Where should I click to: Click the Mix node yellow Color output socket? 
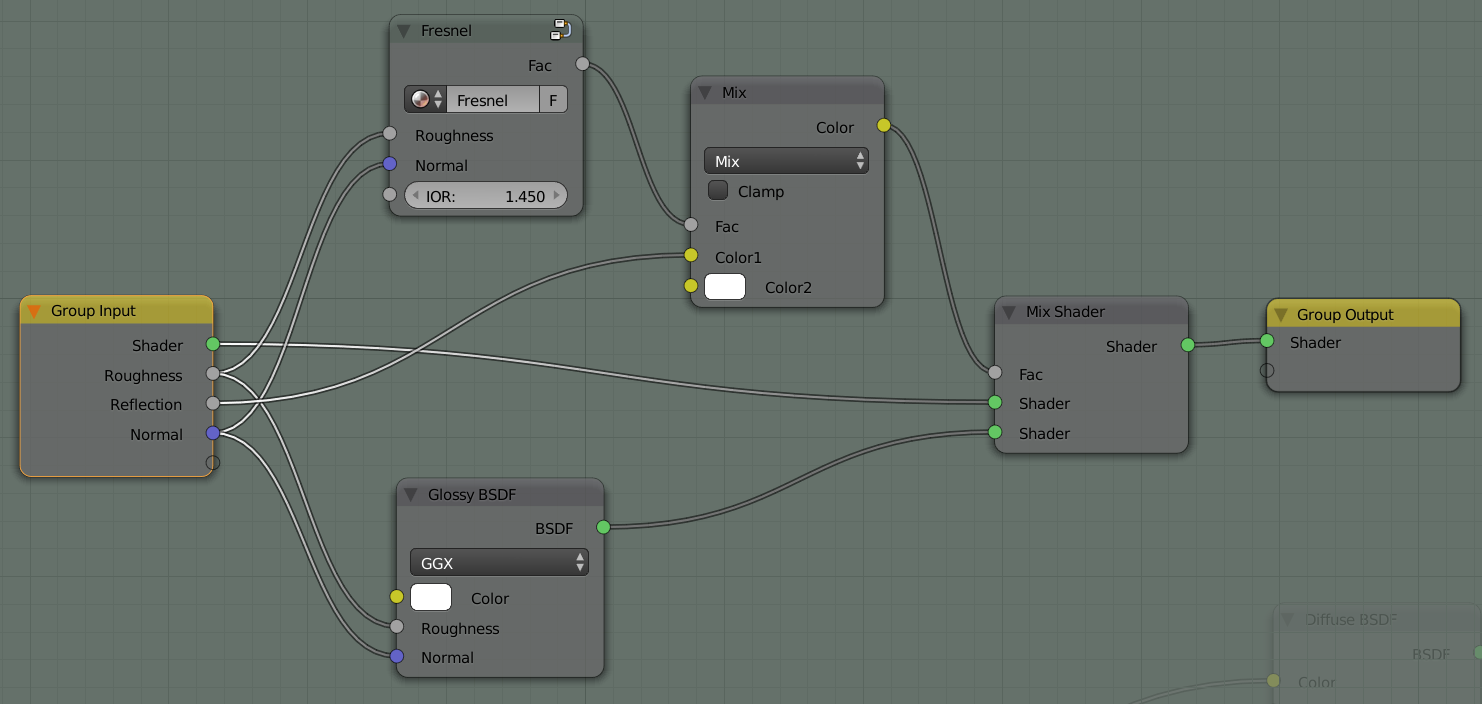[x=883, y=126]
